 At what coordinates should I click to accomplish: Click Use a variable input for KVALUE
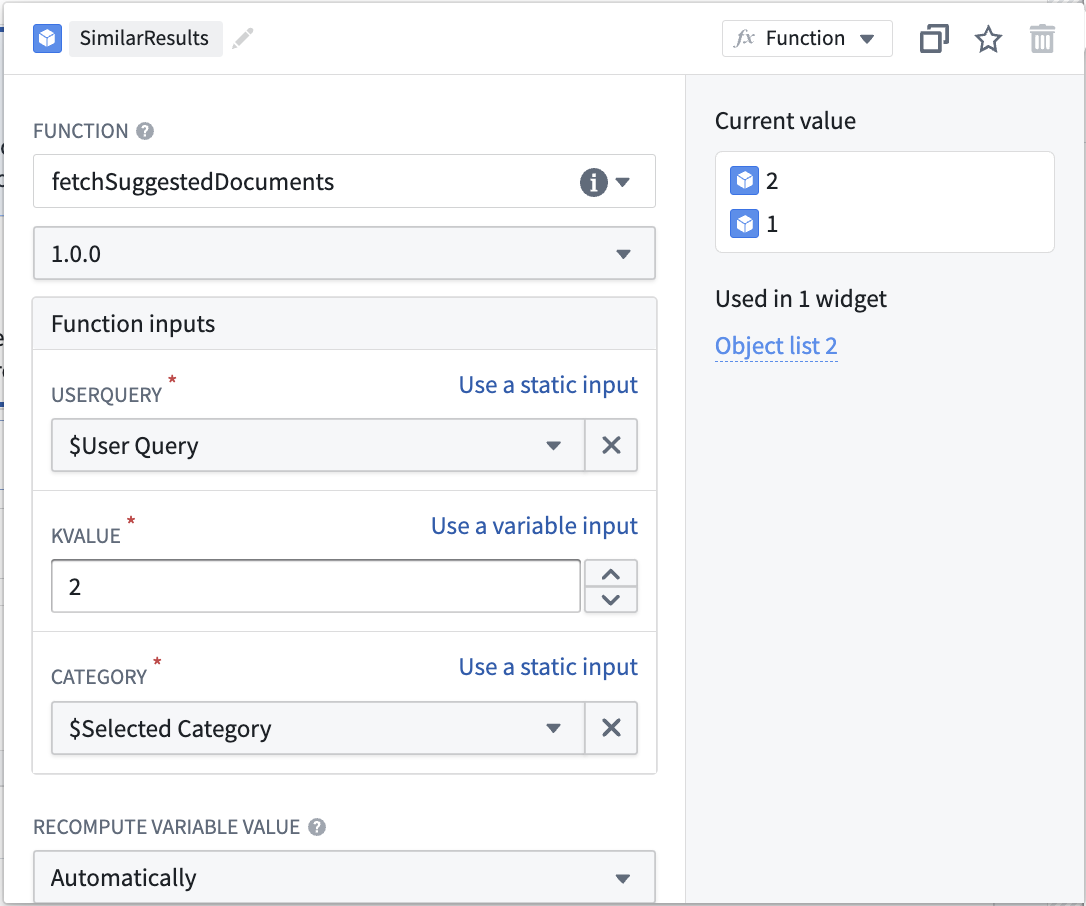click(534, 526)
